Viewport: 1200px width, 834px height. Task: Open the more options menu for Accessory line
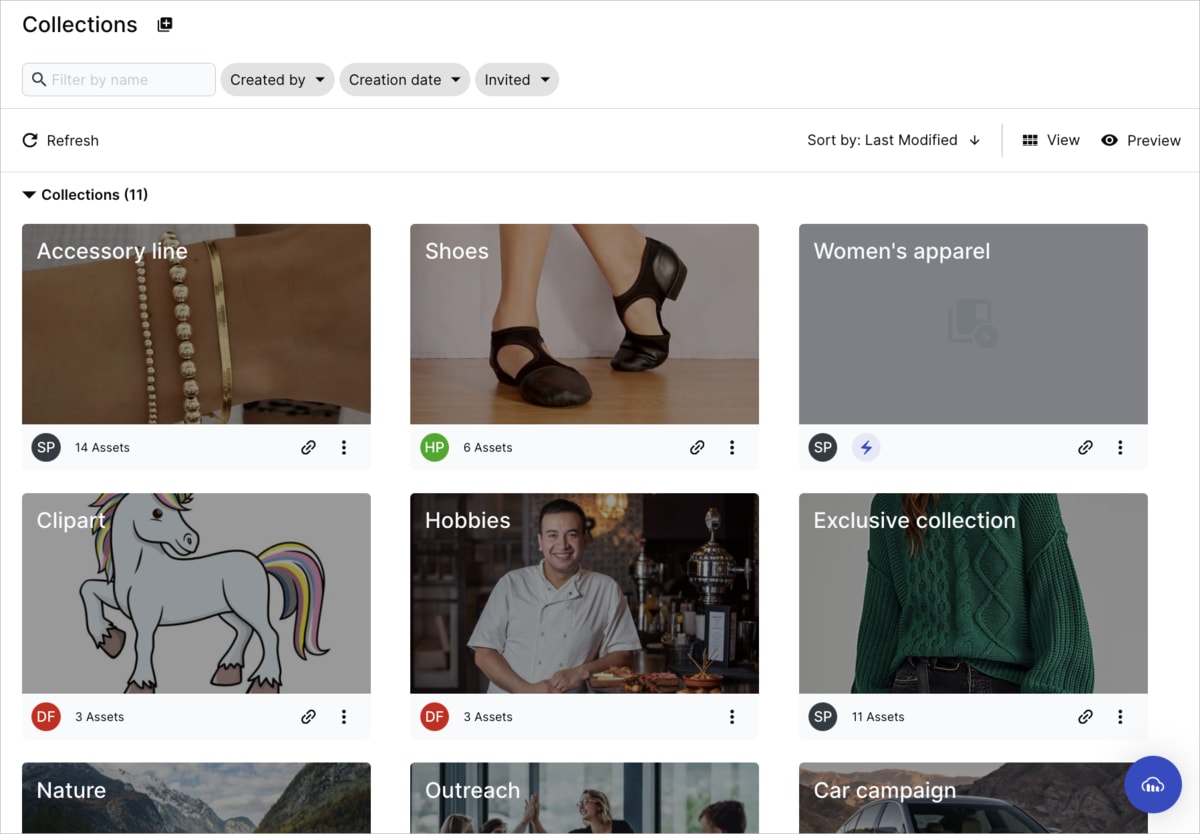(344, 448)
